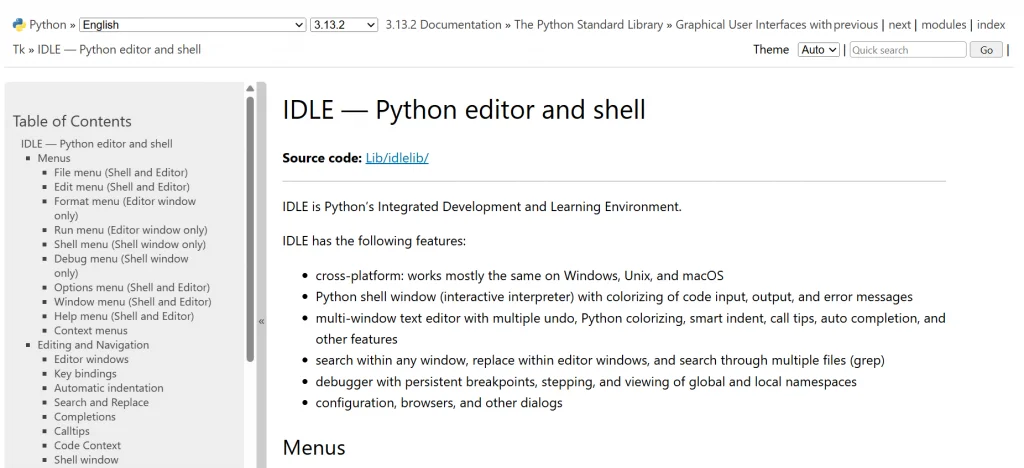Viewport: 1024px width, 468px height.
Task: Jump to Automatic indentation entry
Action: click(108, 388)
